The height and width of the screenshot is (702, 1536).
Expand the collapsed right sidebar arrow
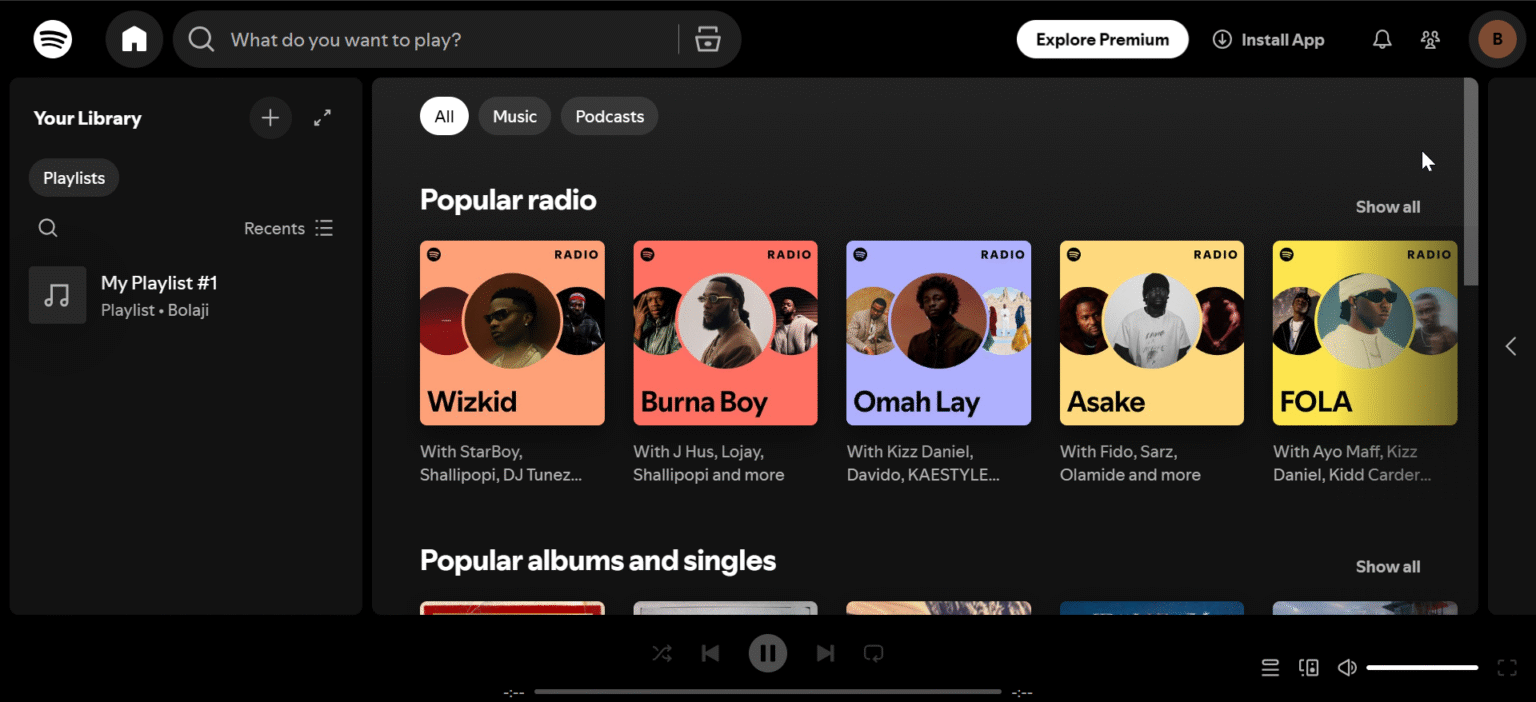pos(1510,346)
